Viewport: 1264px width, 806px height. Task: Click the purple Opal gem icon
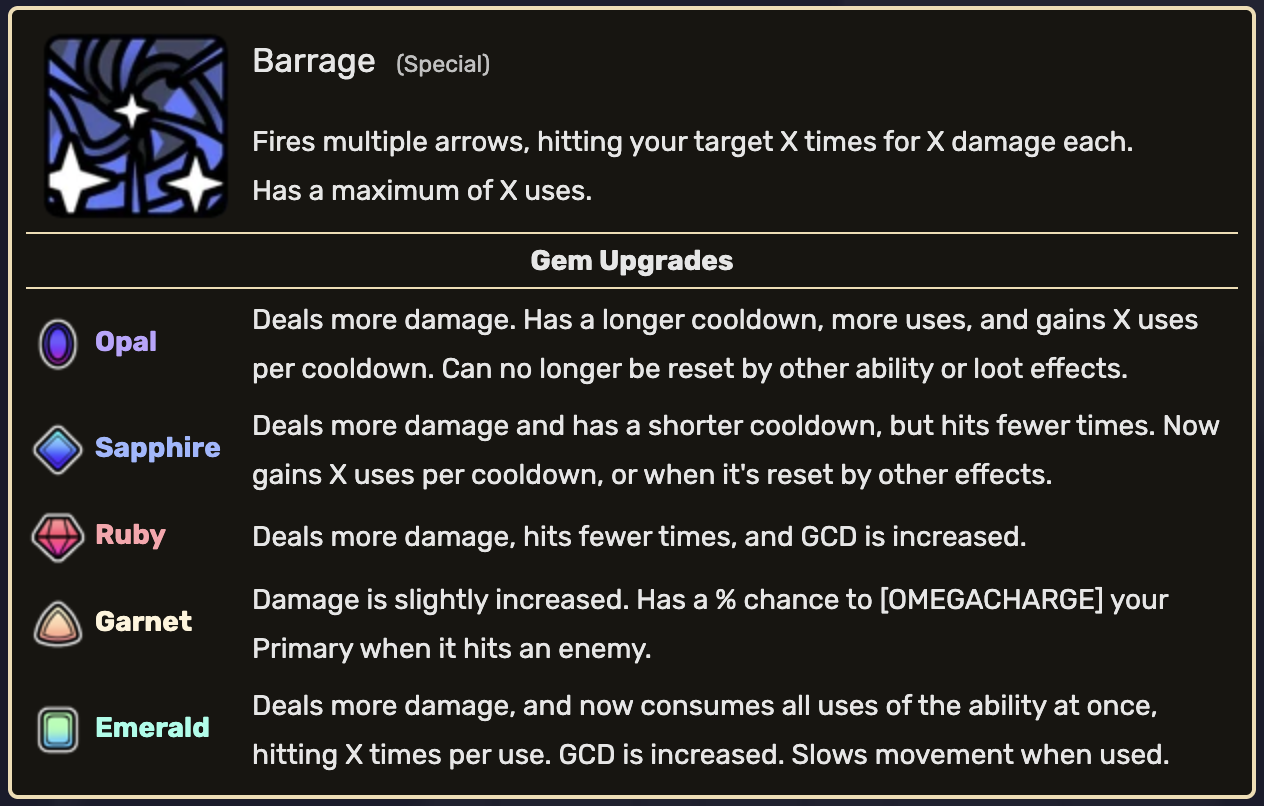pos(57,343)
